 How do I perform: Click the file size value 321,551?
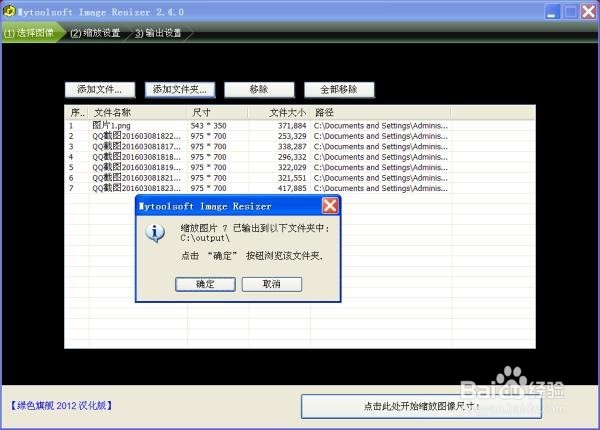coord(292,178)
